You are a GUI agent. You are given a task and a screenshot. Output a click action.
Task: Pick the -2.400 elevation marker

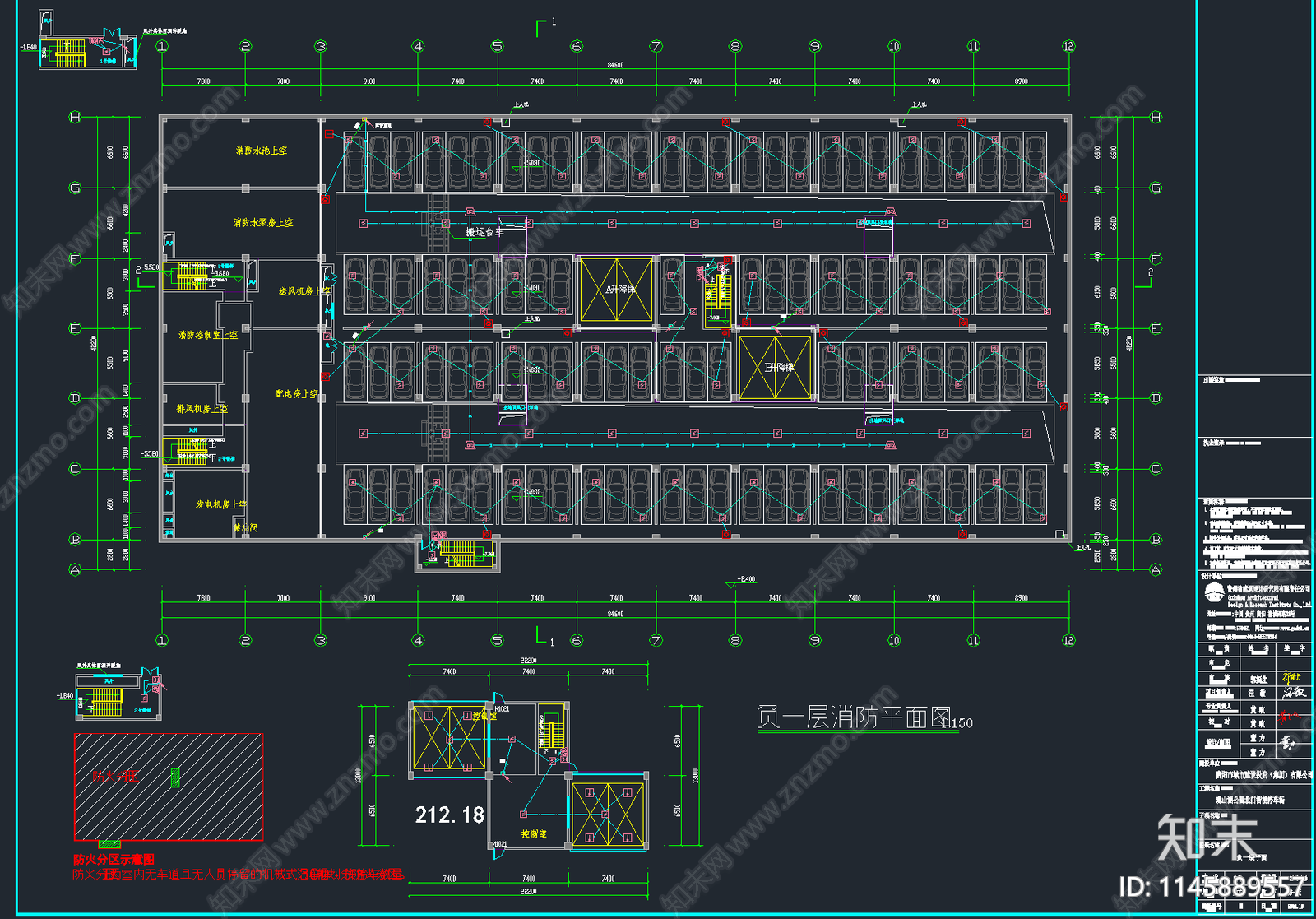pos(741,581)
